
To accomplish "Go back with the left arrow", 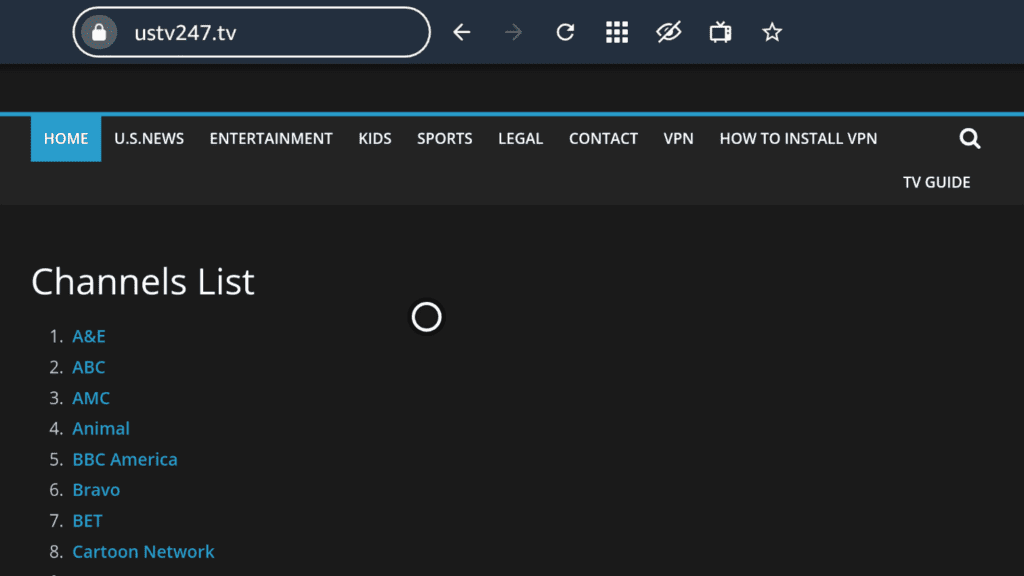I will point(462,32).
